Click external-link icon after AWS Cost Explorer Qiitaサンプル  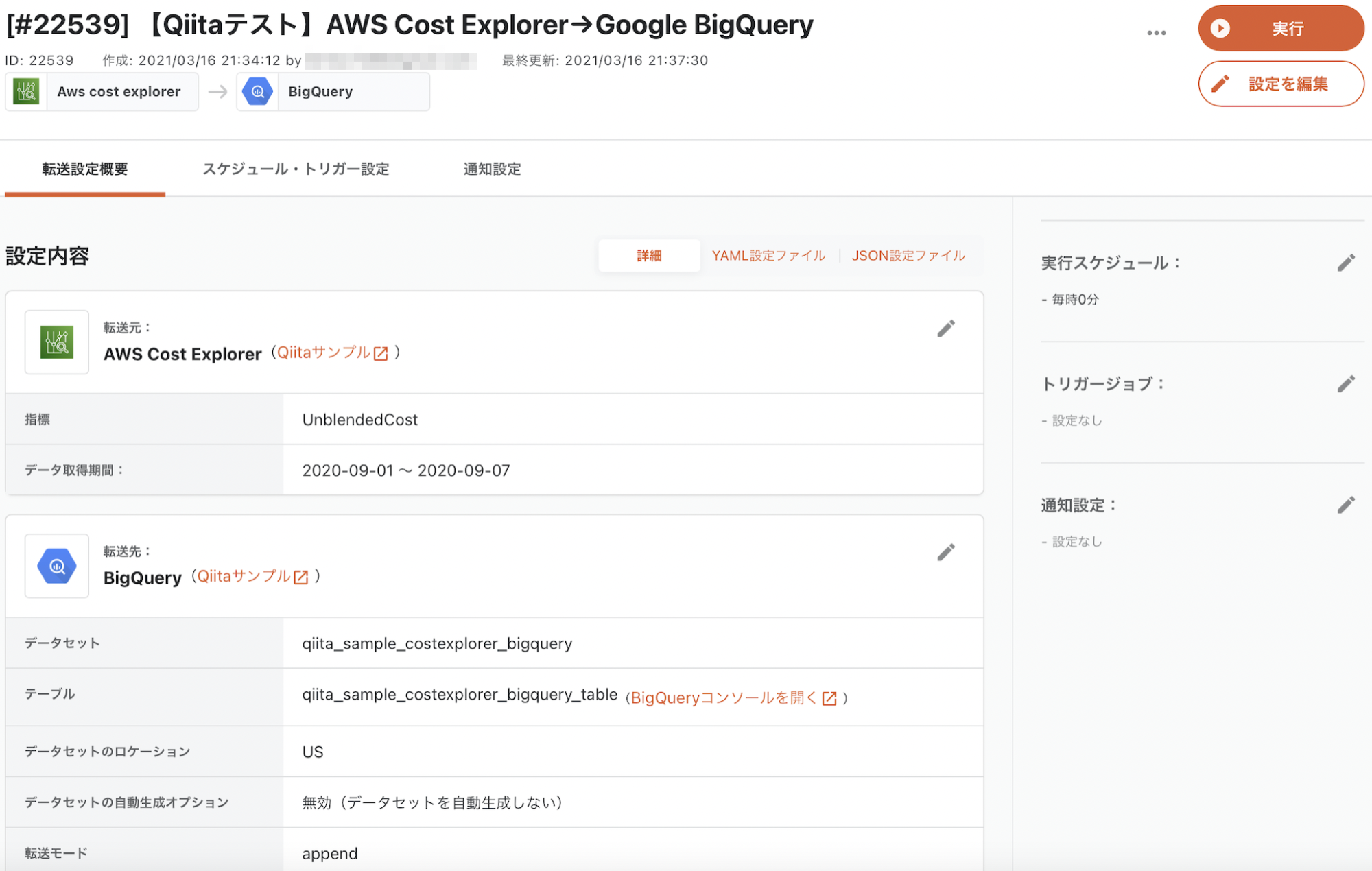[x=381, y=353]
